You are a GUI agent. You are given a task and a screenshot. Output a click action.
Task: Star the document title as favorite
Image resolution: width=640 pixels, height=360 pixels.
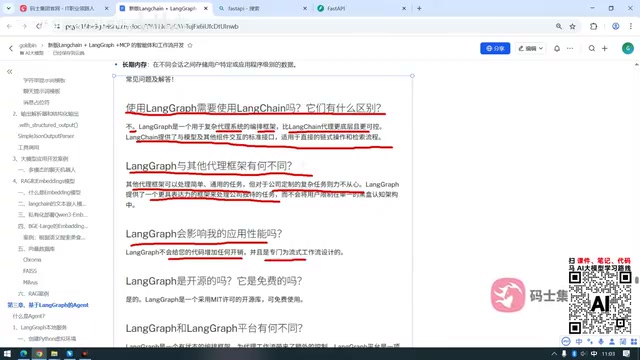[190, 45]
